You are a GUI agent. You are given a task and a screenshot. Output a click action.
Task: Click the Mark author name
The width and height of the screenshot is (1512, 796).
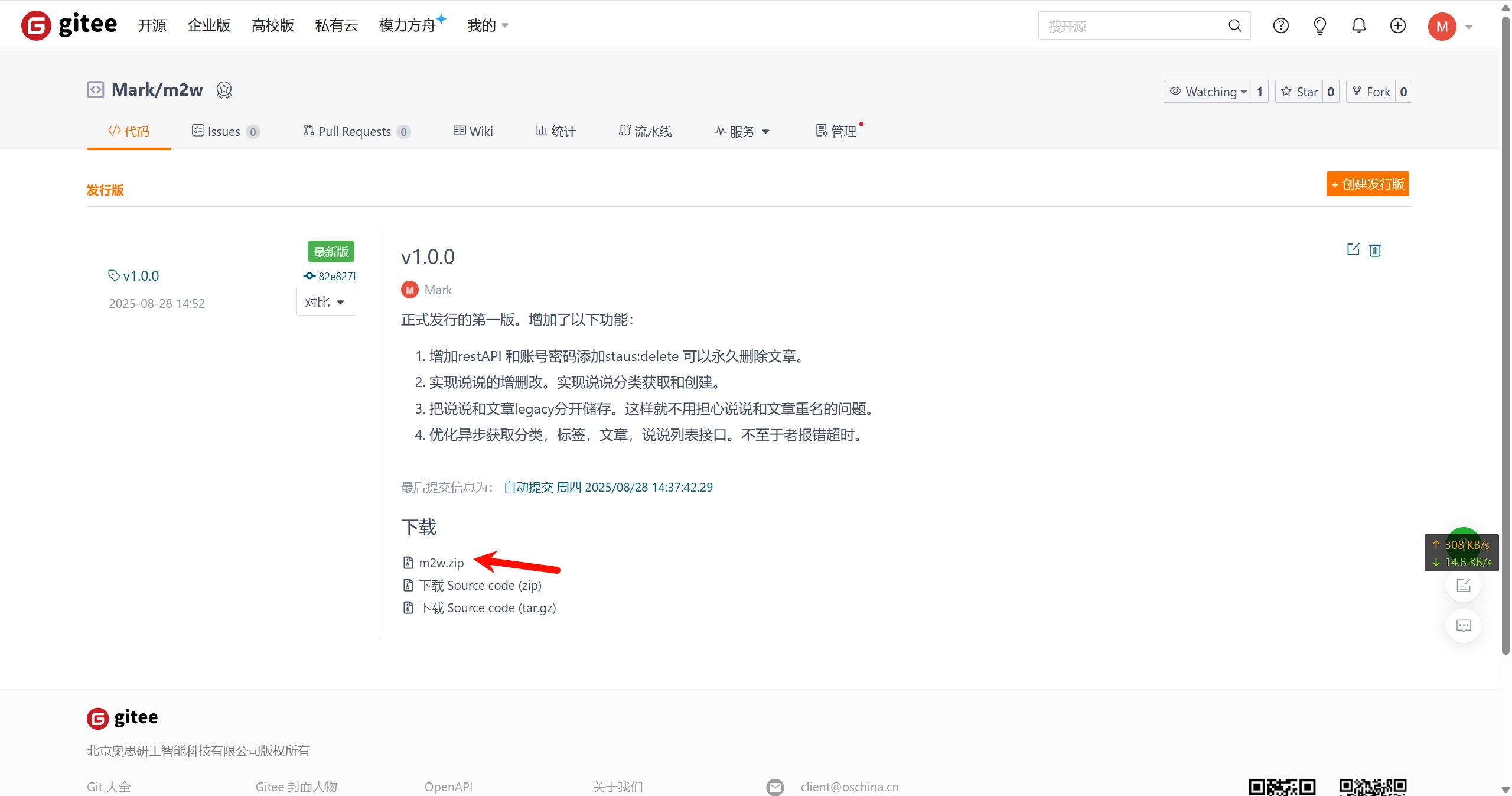[438, 290]
